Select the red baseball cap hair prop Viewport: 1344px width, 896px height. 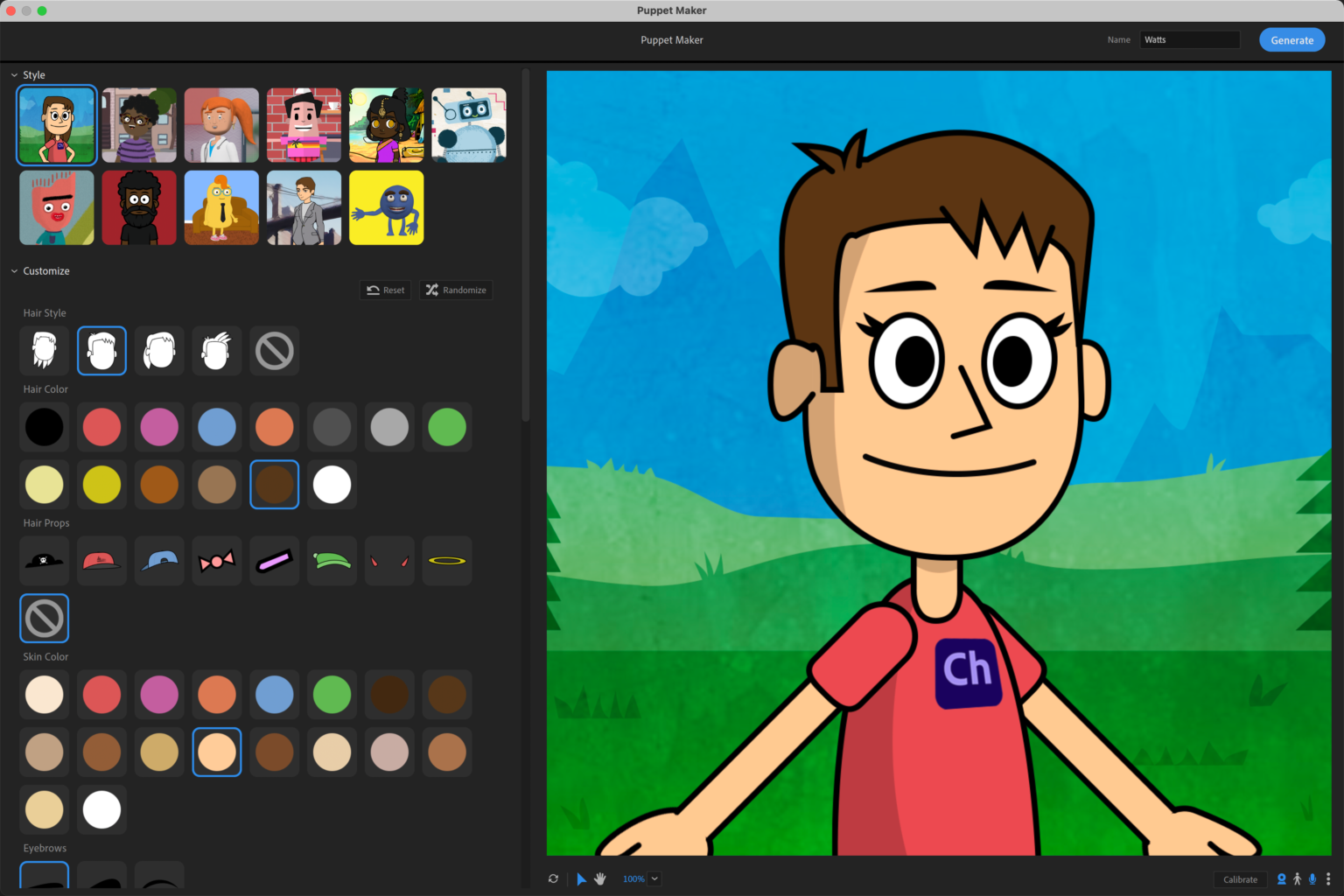coord(101,561)
